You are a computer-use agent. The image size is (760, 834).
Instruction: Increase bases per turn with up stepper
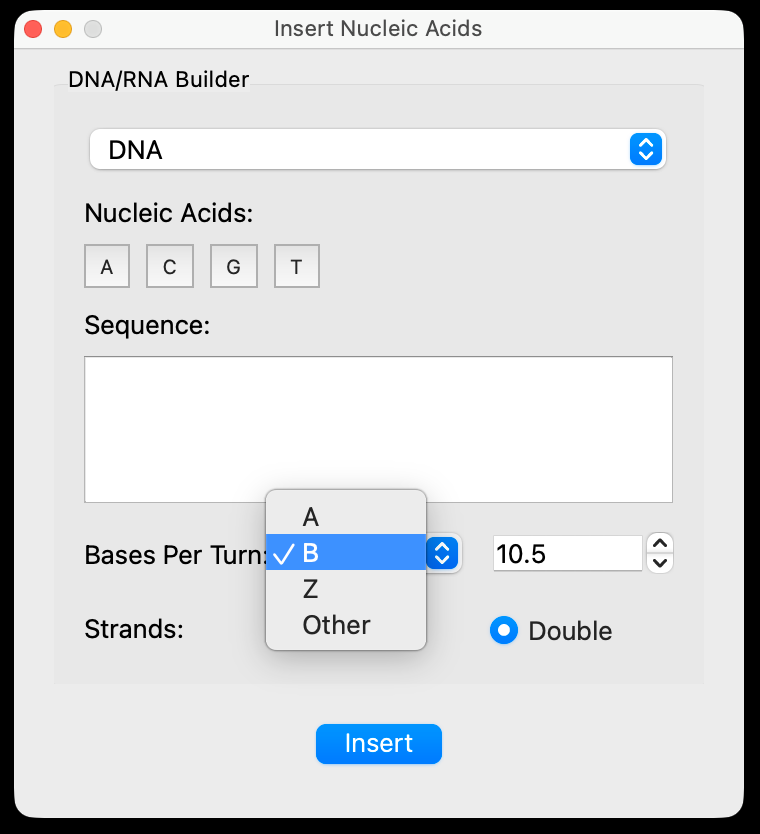(660, 543)
